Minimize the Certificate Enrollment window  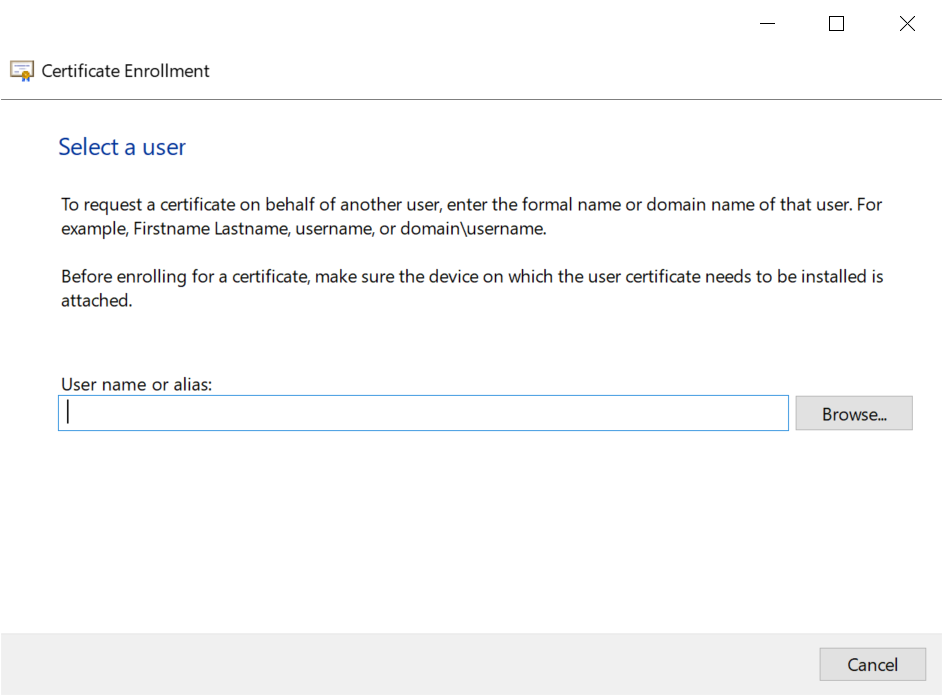click(767, 24)
